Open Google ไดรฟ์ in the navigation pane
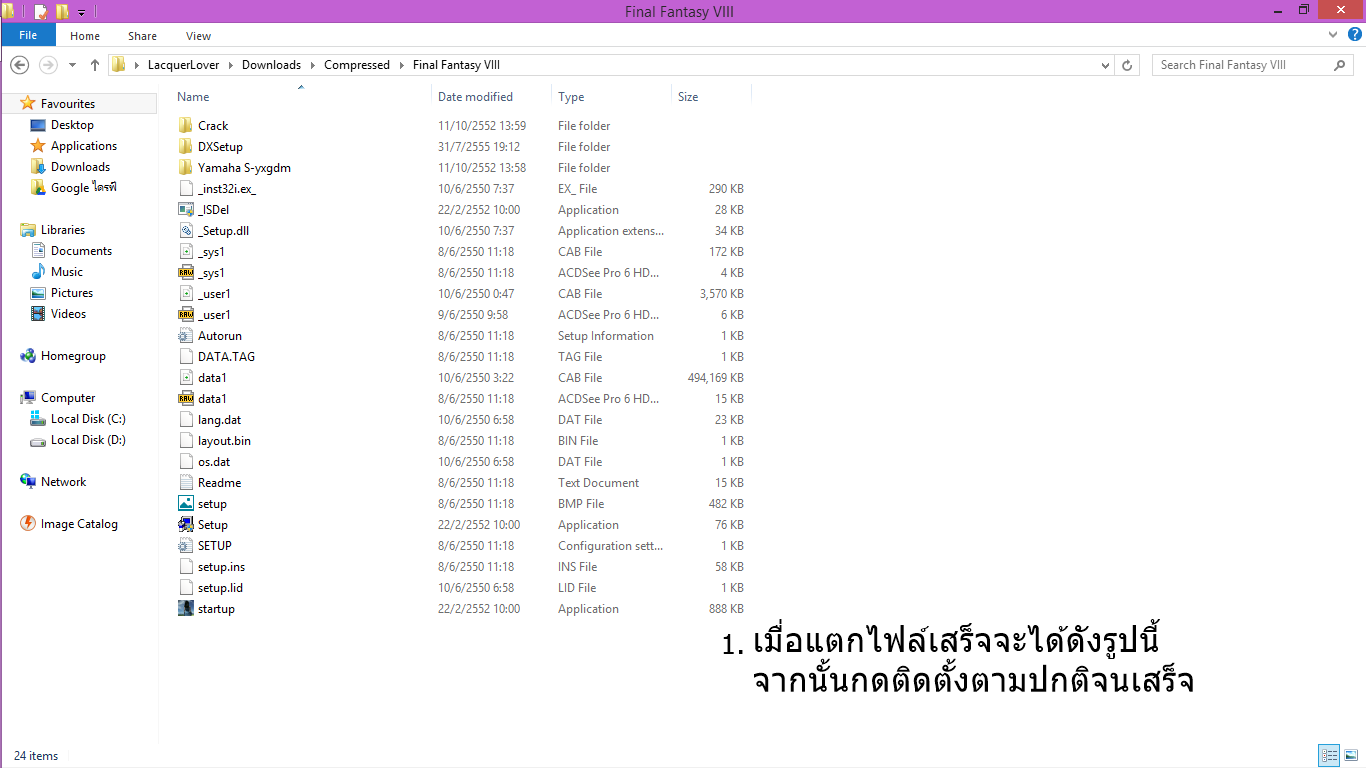The height and width of the screenshot is (768, 1366). click(x=84, y=188)
